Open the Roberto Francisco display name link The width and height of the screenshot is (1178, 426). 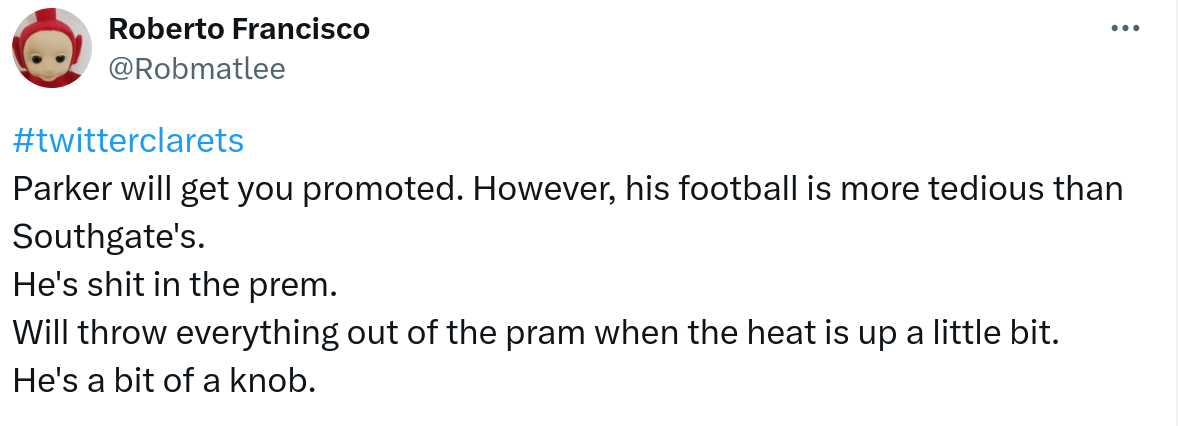click(x=238, y=29)
